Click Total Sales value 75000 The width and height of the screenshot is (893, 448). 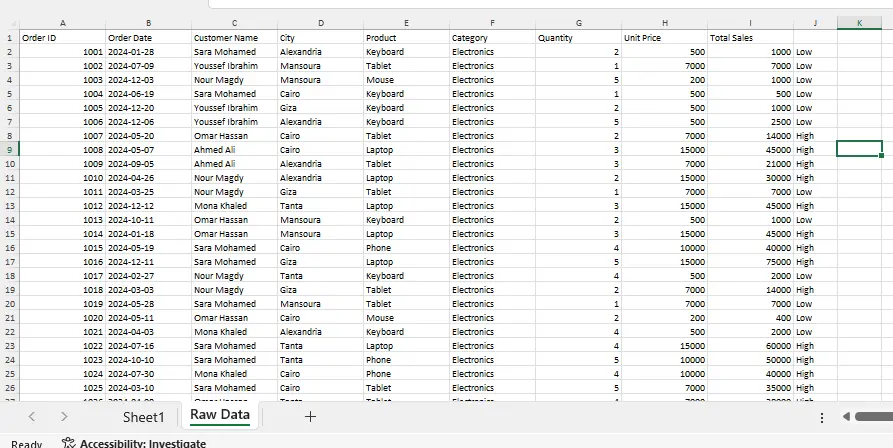pyautogui.click(x=751, y=262)
